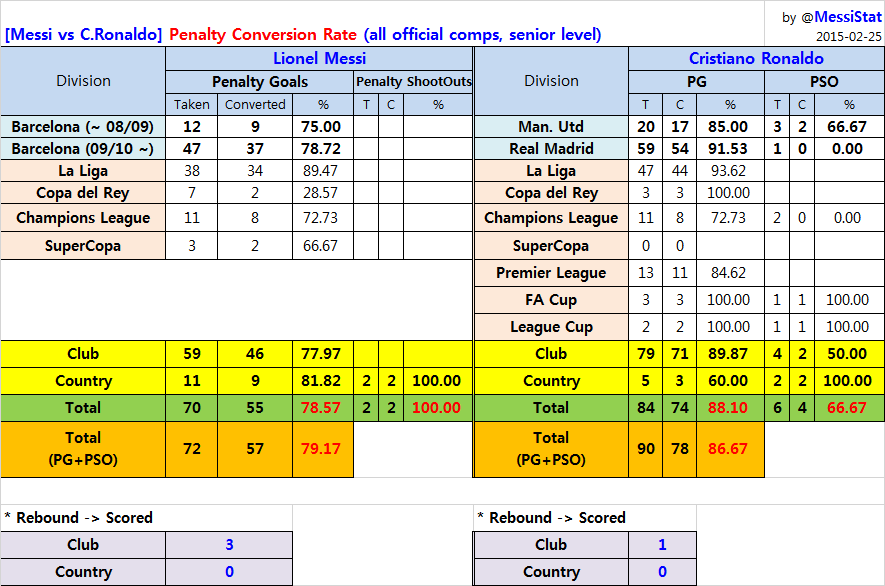
Task: Select the '93.62' La Liga percentage
Action: (x=730, y=170)
